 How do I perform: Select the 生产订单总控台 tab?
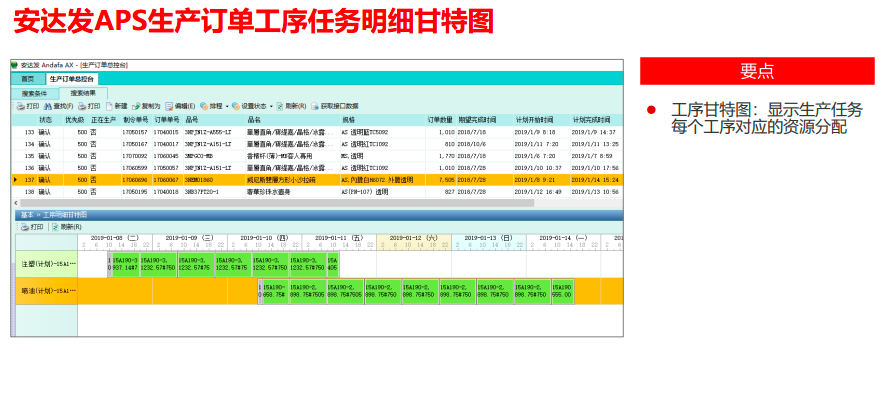(72, 79)
